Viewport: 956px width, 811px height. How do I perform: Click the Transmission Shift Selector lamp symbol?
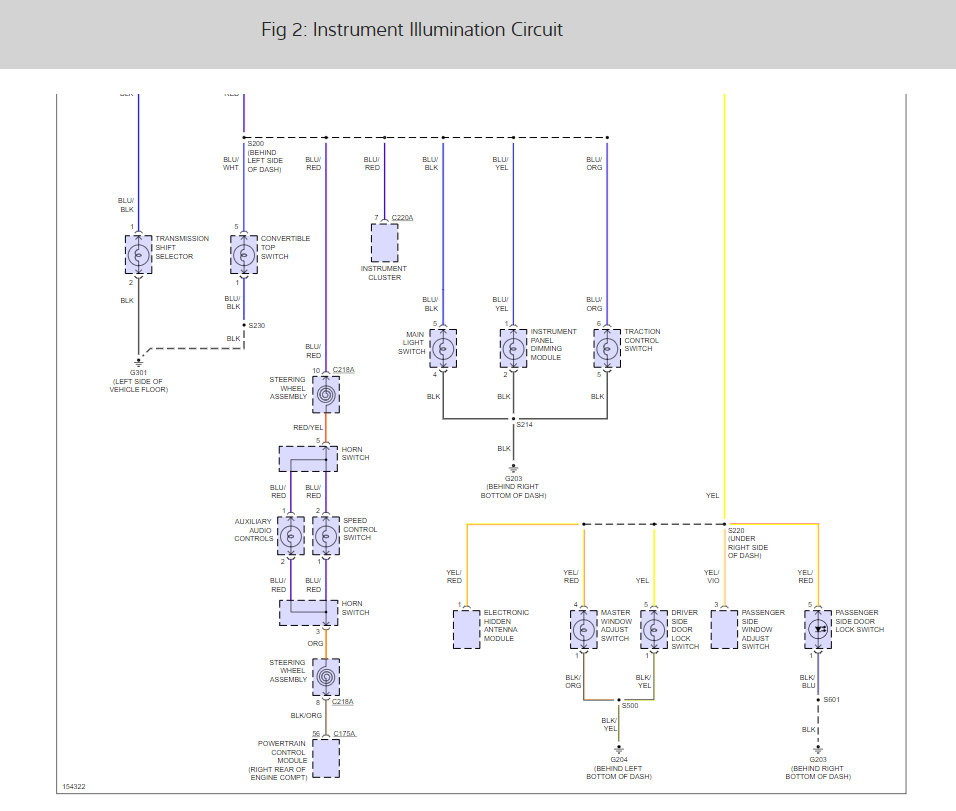point(138,254)
